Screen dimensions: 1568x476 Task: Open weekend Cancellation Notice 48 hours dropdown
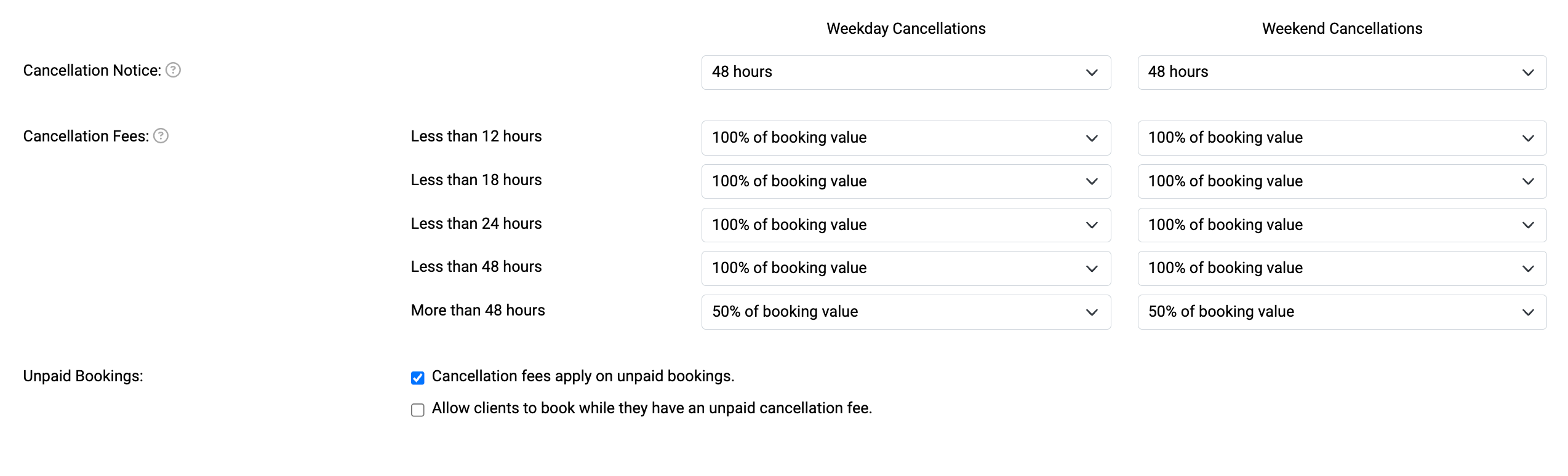coord(1342,73)
